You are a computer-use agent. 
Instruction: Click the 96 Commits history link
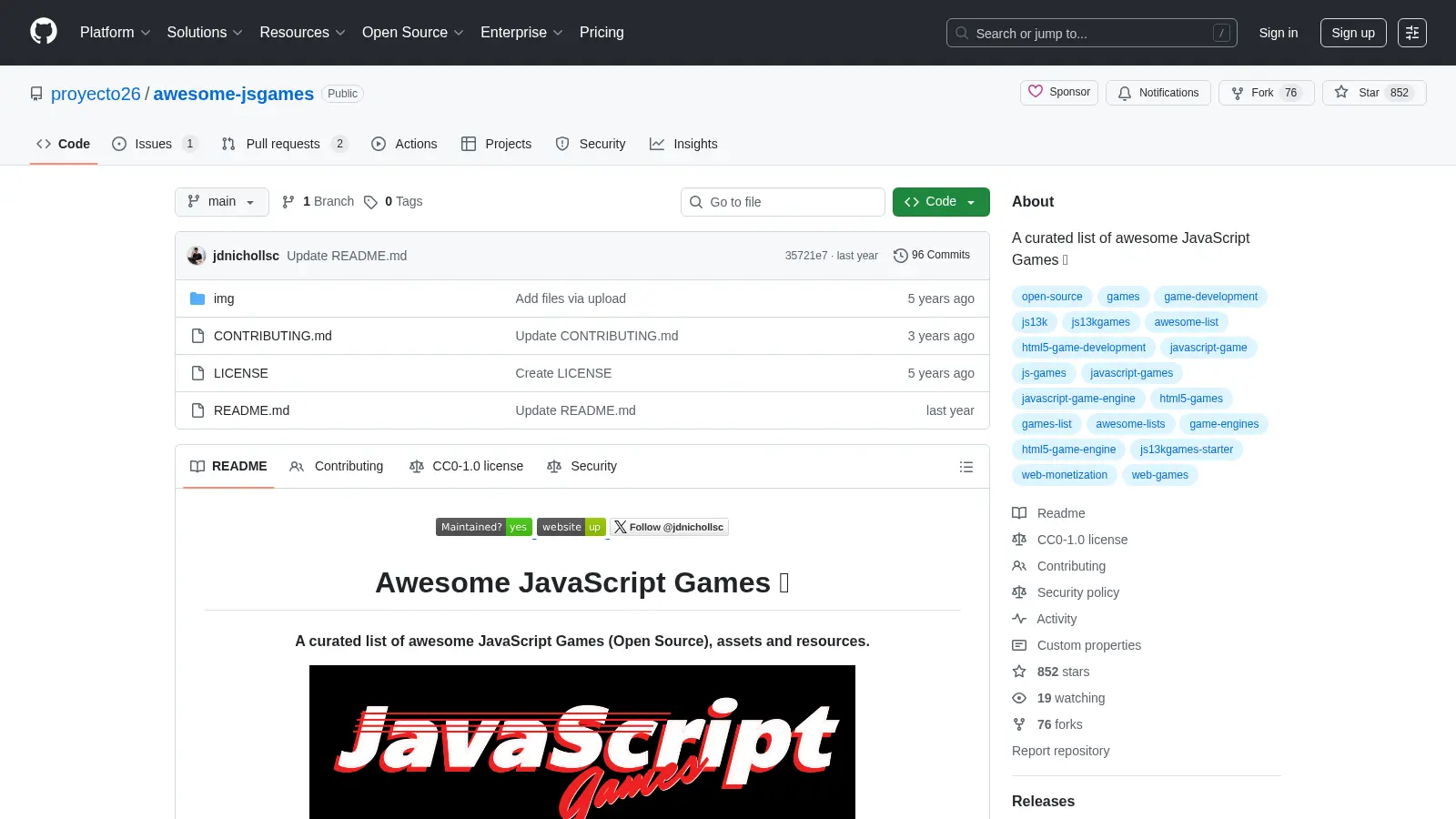tap(932, 256)
